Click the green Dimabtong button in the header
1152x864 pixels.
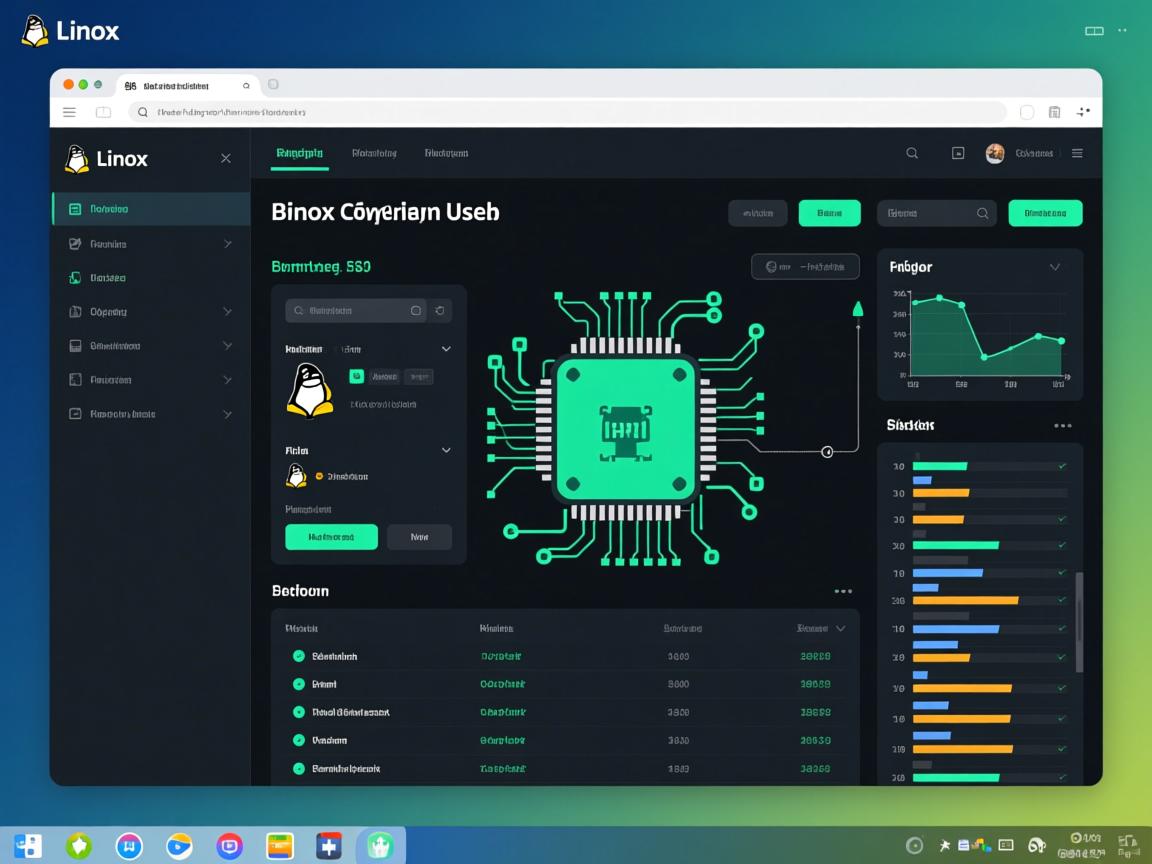coord(1045,212)
